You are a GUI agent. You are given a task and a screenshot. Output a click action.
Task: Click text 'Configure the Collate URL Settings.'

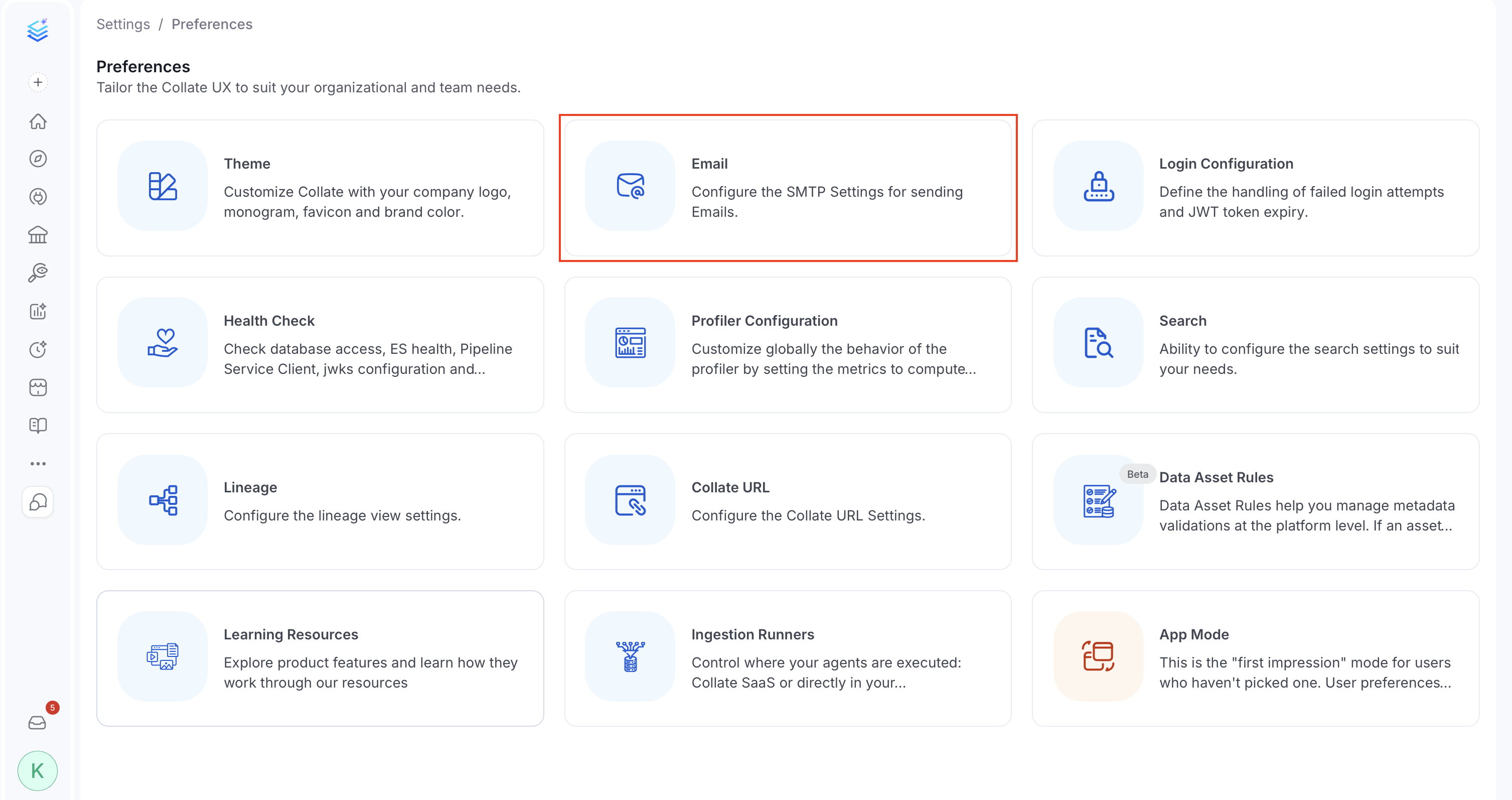coord(808,515)
